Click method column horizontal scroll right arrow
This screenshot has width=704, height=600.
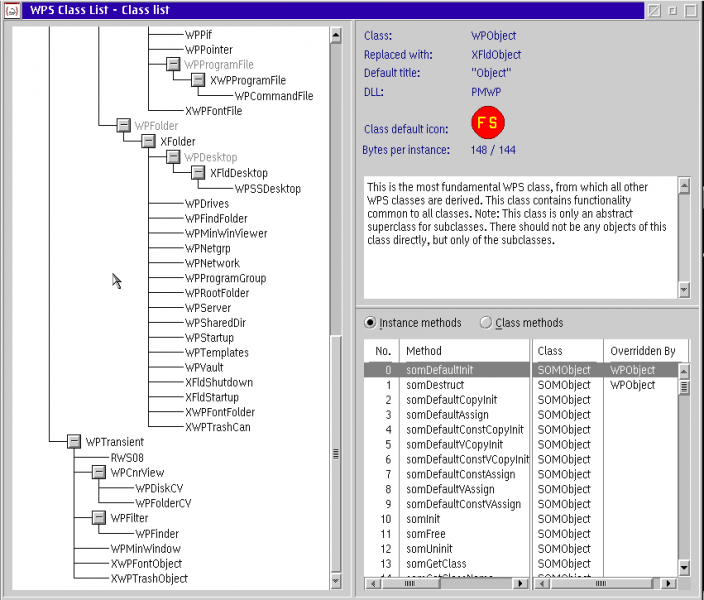pyautogui.click(x=520, y=583)
